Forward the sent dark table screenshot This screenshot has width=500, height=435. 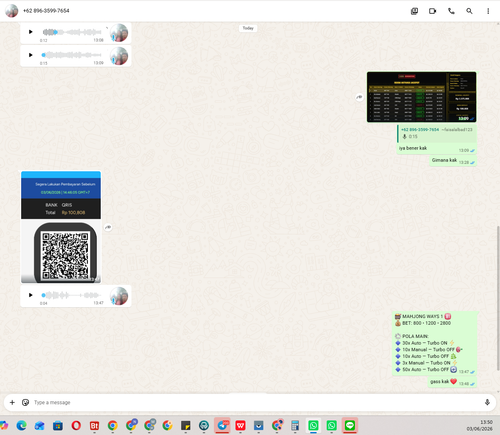point(359,97)
